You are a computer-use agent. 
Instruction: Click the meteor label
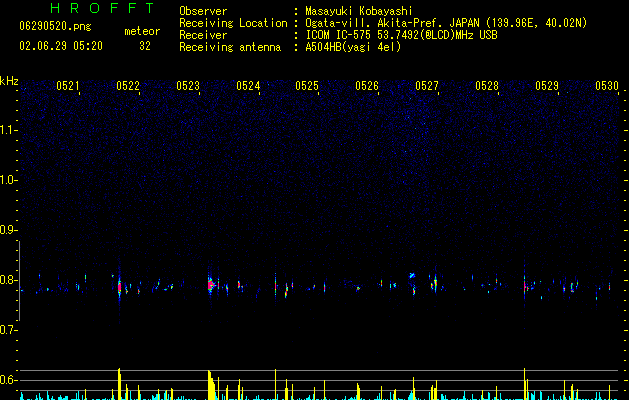click(142, 31)
